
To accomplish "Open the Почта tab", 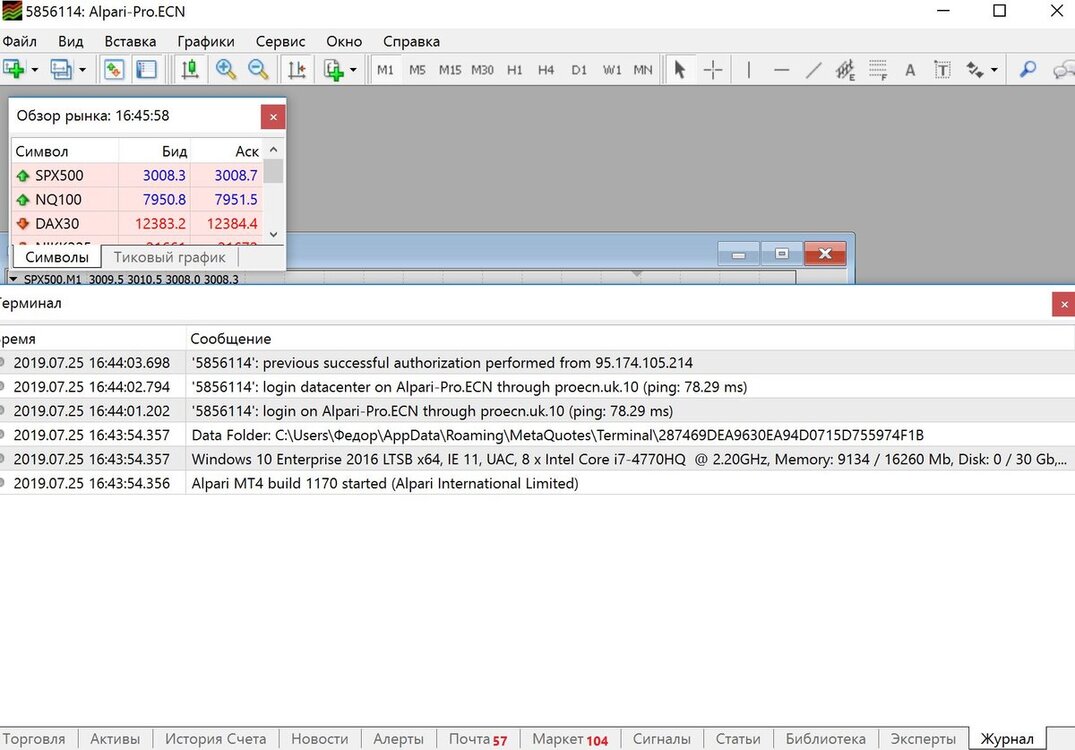I will [478, 739].
